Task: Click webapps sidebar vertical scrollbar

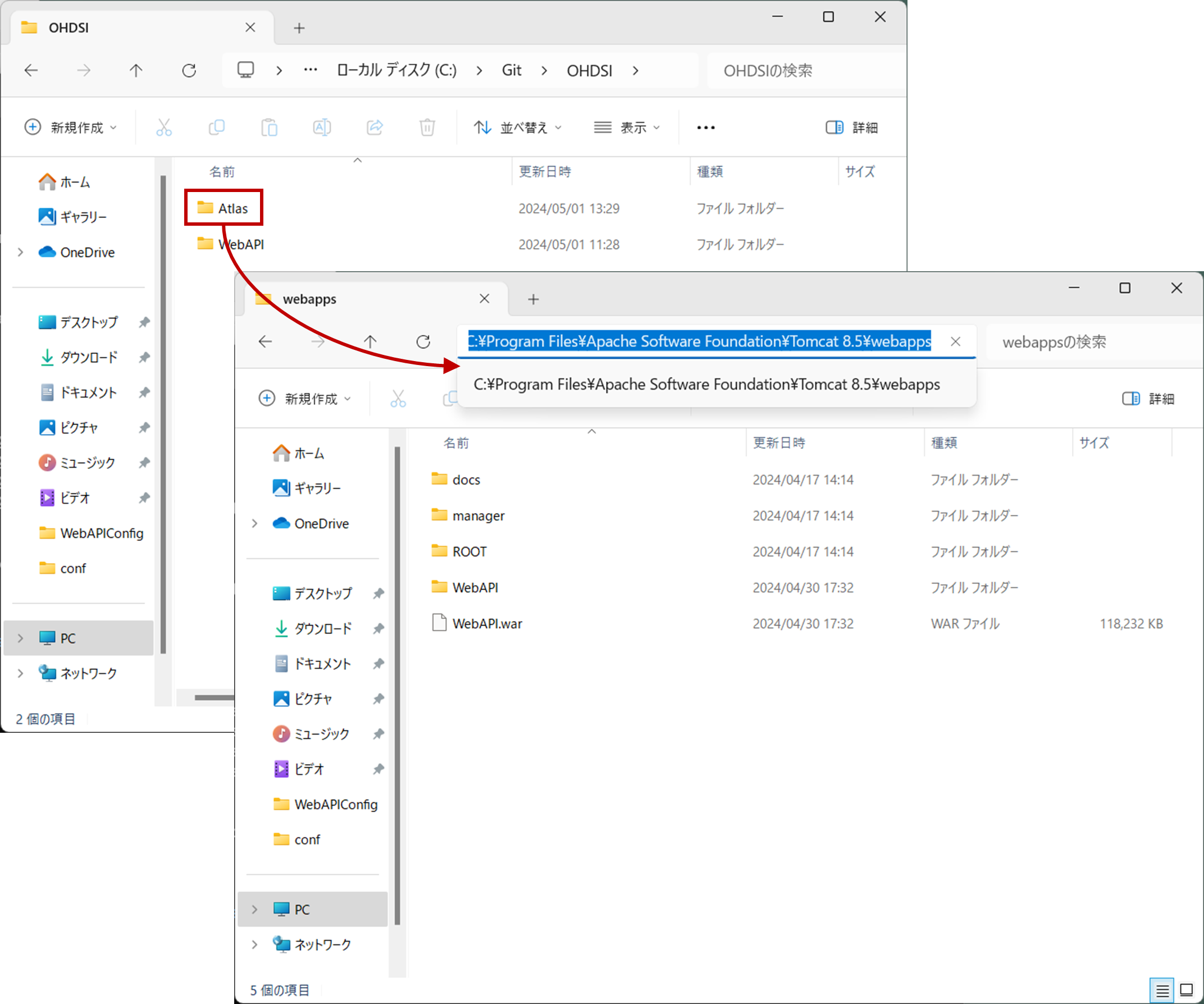Action: [396, 685]
